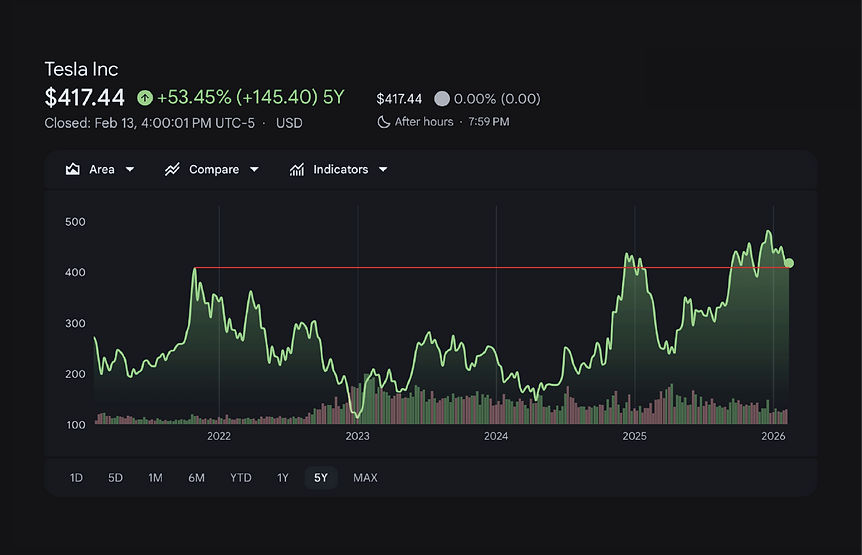This screenshot has width=862, height=555.
Task: Click the 0.00% (0.00) after-hours change
Action: point(497,99)
